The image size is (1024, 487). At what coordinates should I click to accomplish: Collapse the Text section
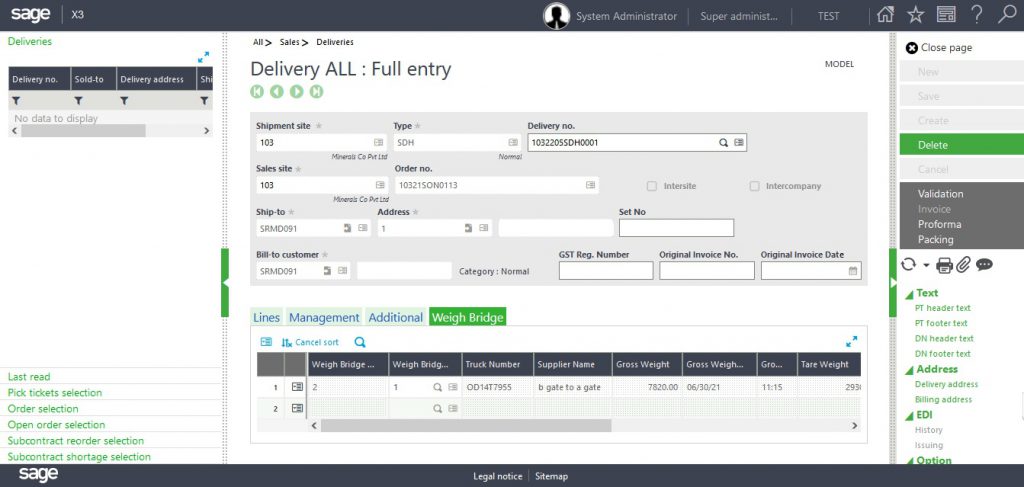910,293
